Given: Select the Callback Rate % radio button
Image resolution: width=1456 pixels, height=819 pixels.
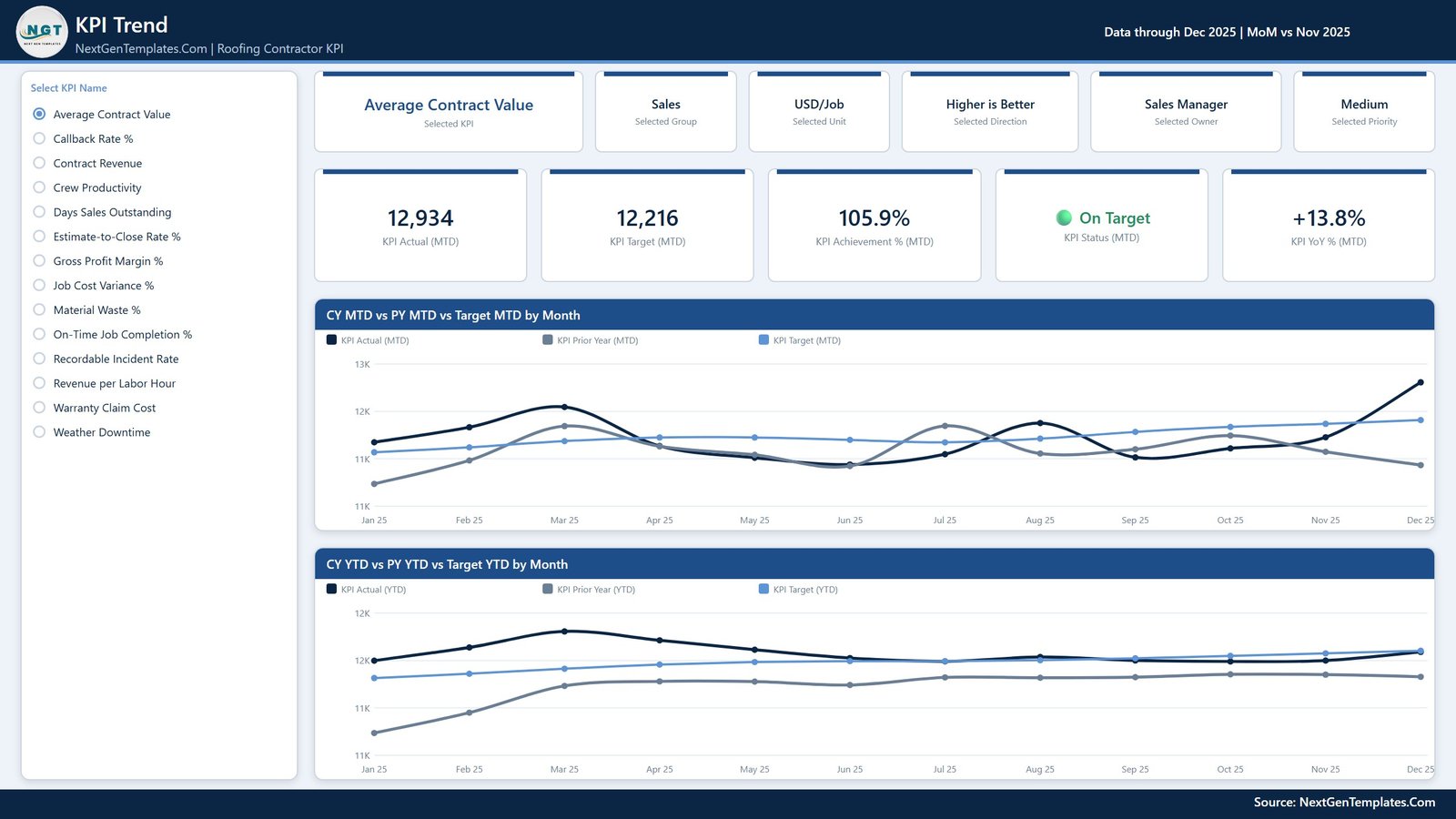Looking at the screenshot, I should pyautogui.click(x=39, y=138).
